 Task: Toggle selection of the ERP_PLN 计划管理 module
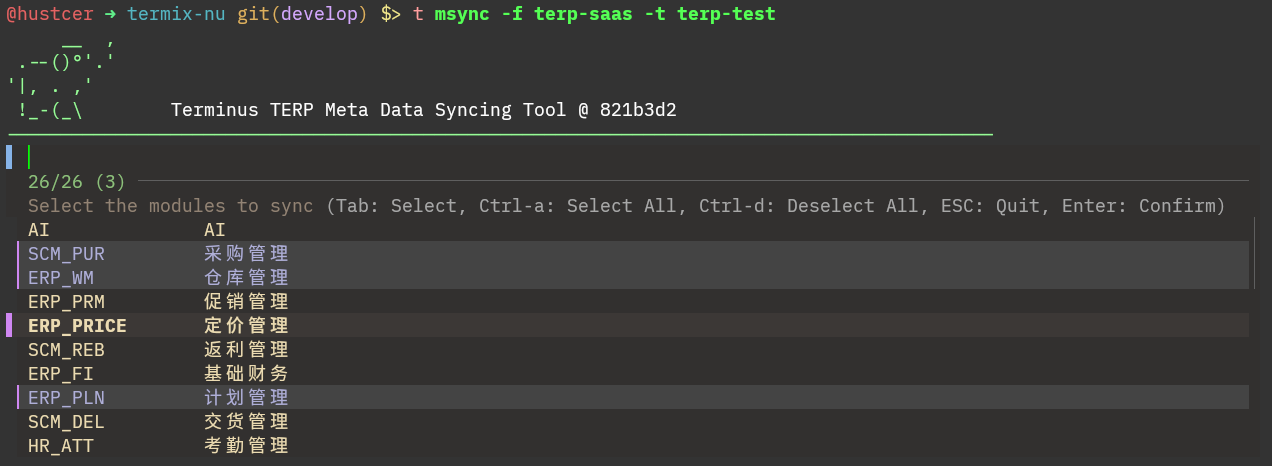coord(158,397)
